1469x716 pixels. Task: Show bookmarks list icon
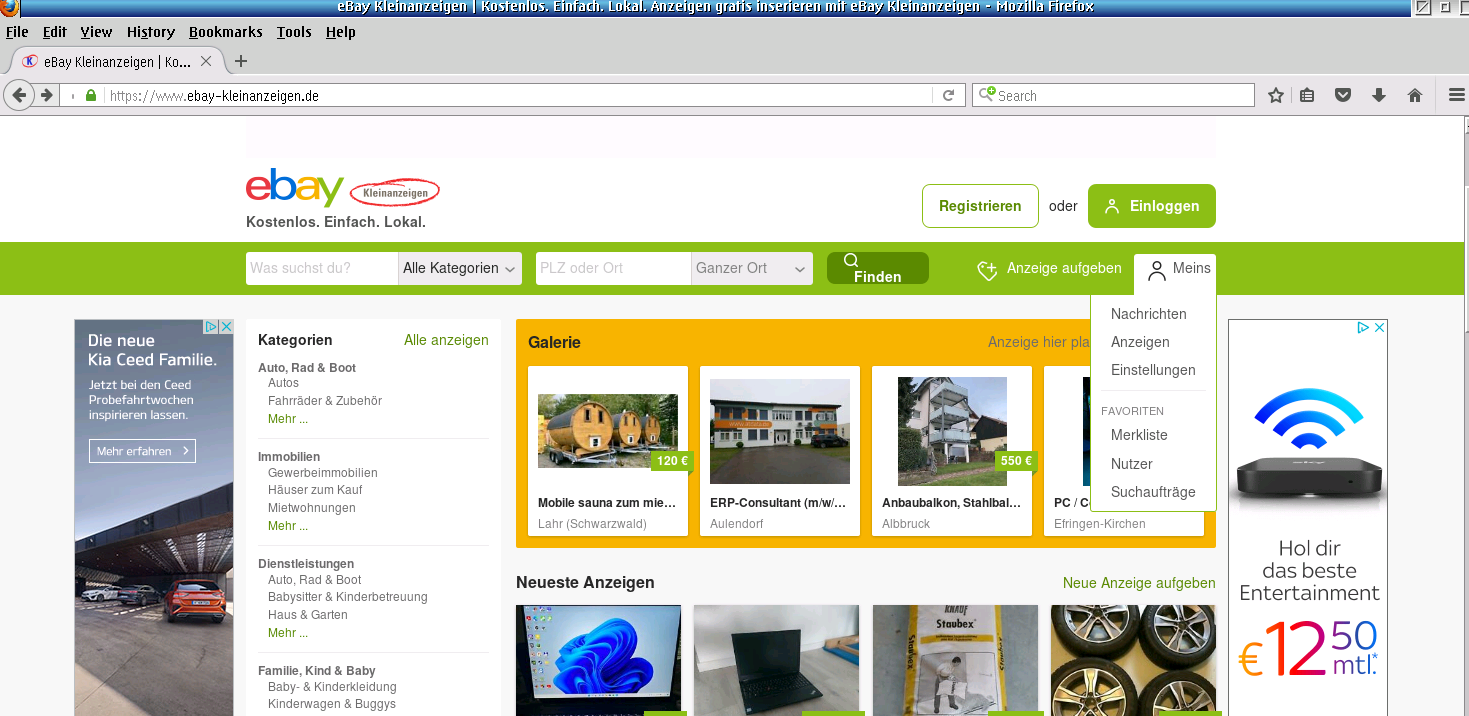1307,96
